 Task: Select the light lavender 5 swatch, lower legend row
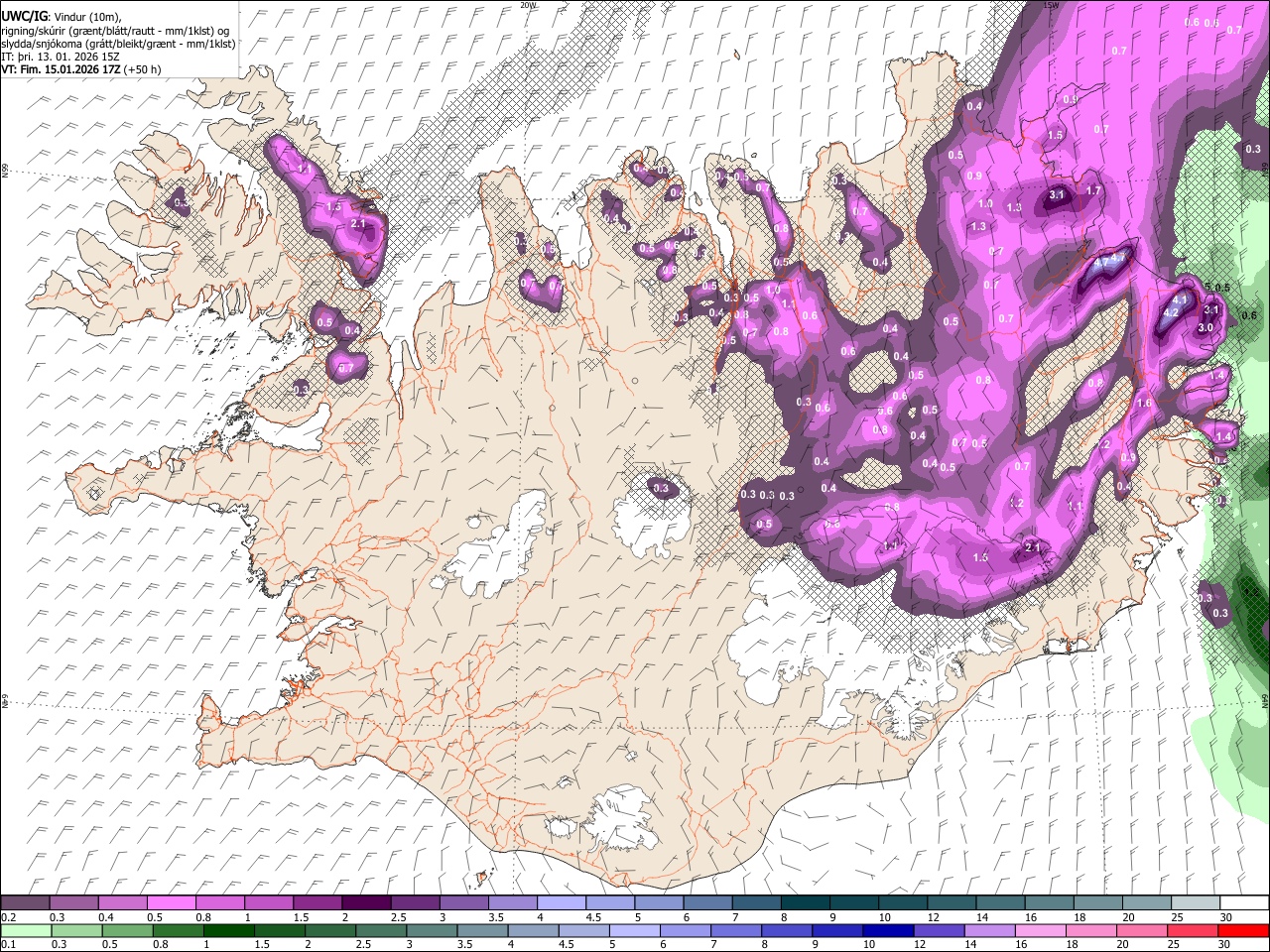point(634,930)
